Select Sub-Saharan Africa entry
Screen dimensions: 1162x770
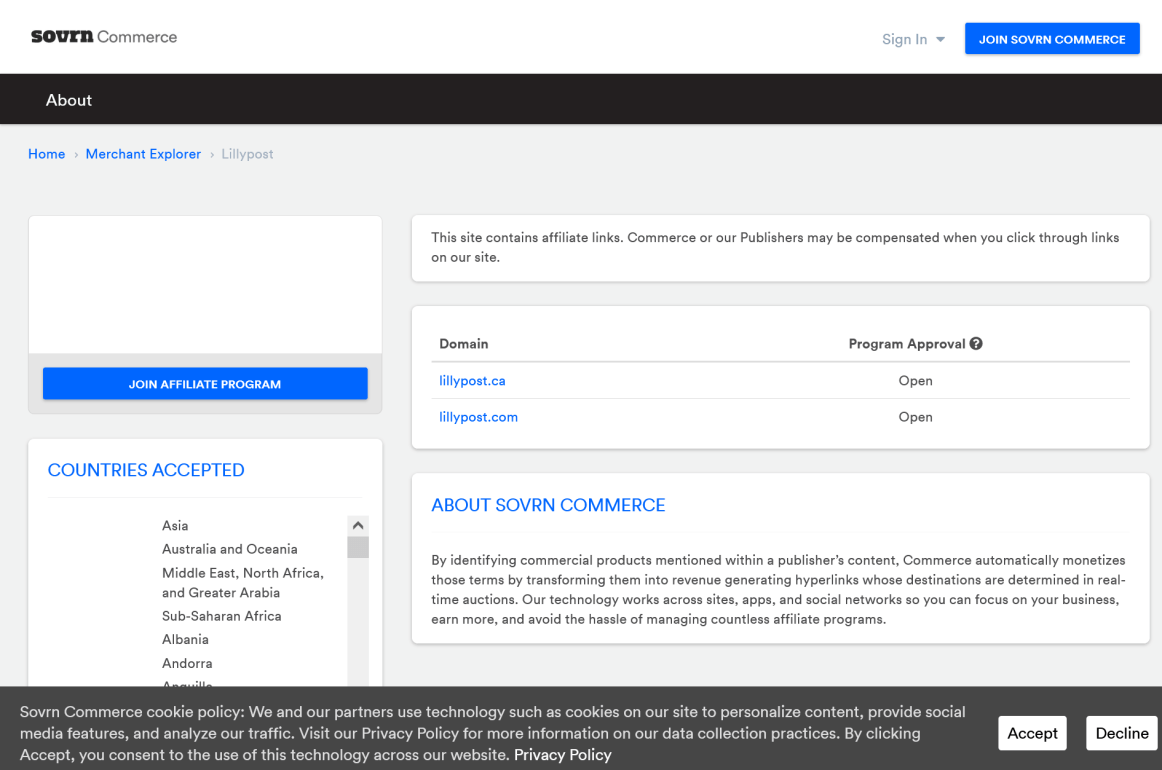click(x=222, y=616)
